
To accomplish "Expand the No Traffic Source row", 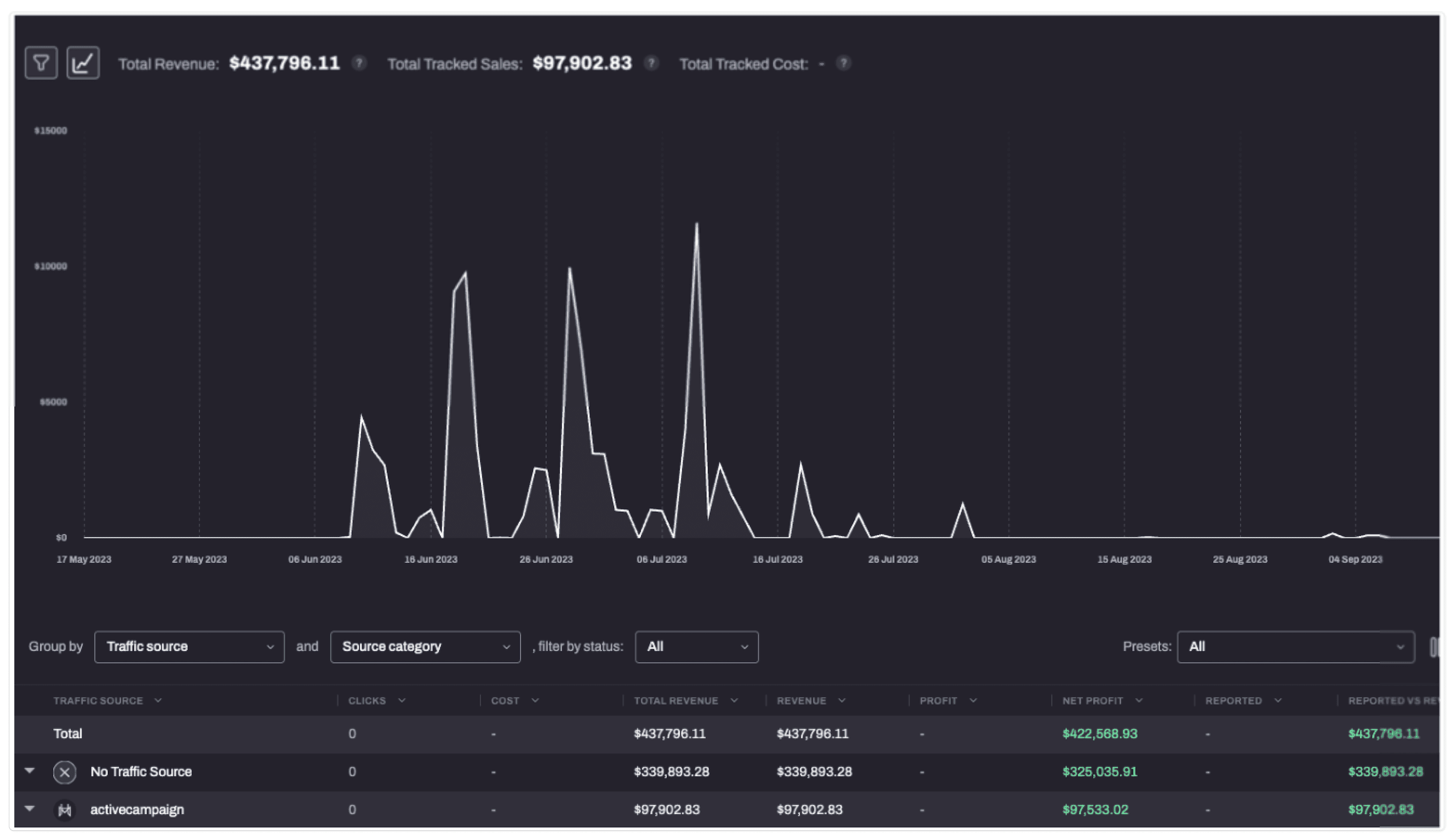I will point(30,771).
